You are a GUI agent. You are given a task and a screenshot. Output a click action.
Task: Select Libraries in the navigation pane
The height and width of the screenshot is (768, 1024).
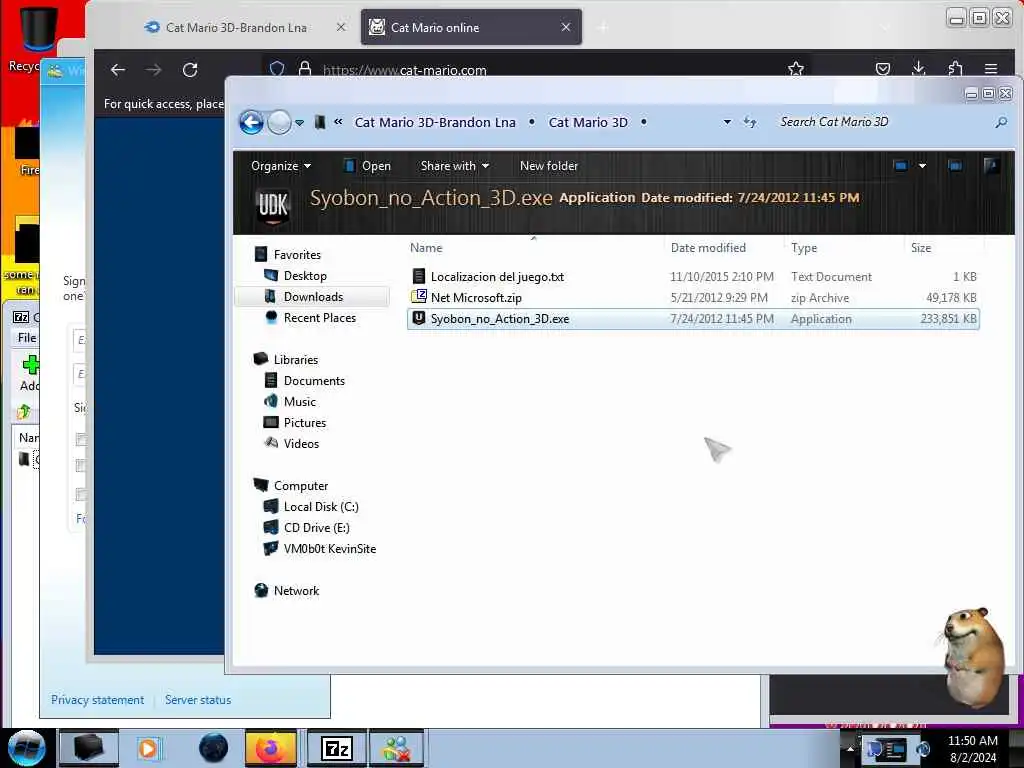[295, 360]
